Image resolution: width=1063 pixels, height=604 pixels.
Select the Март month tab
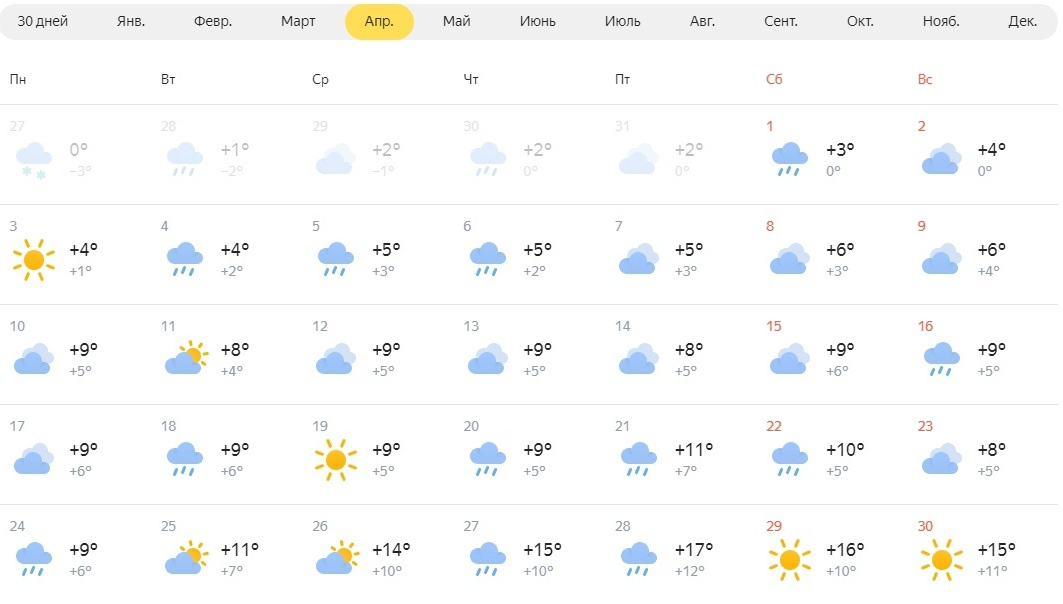click(298, 21)
